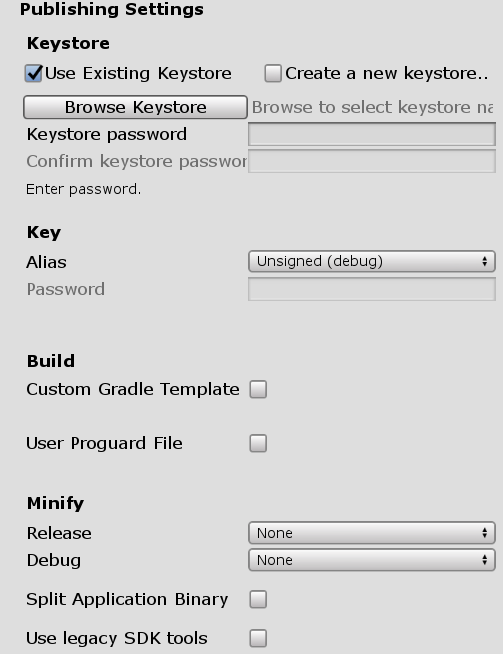Open the Alias dropdown menu
The image size is (503, 654).
(372, 262)
